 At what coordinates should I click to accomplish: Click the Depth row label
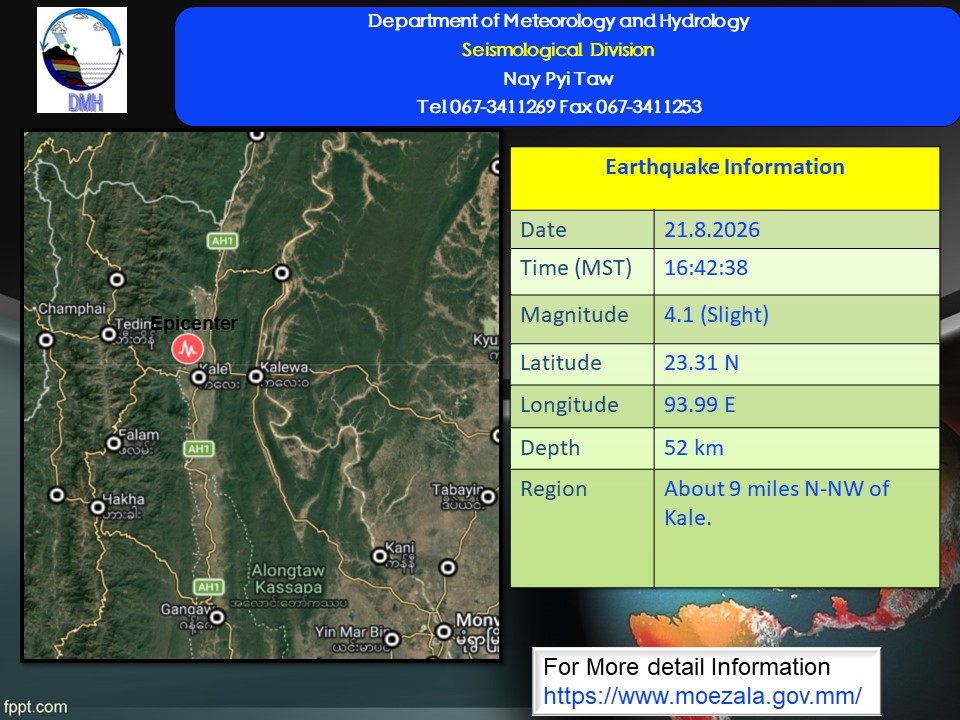tap(550, 448)
